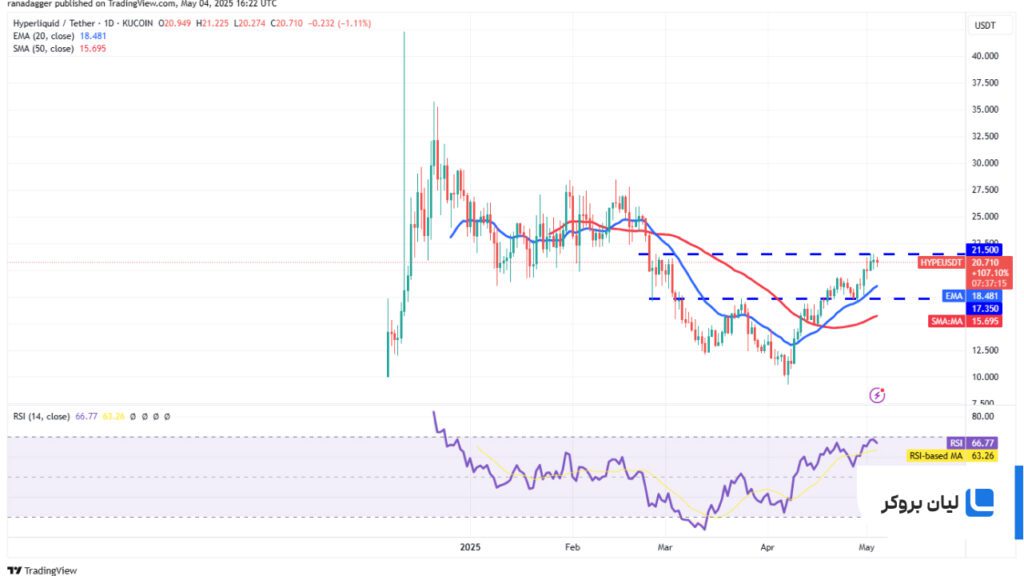Click the blue broker logo icon
1024x576 pixels.
979,502
